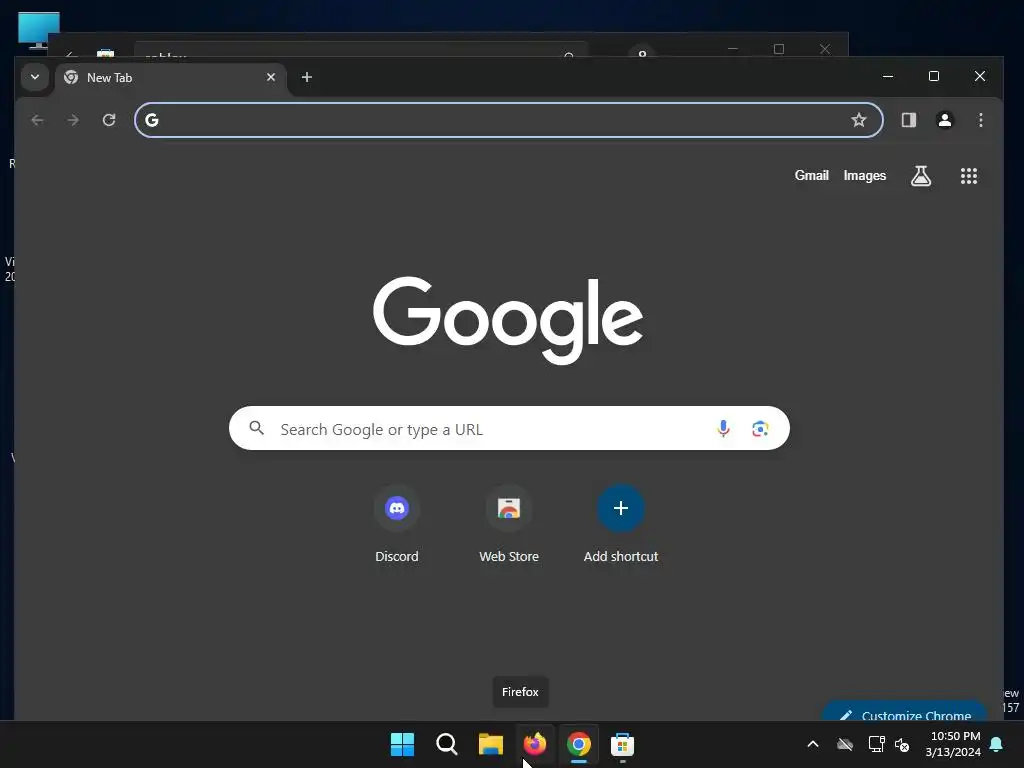Reload the page with the refresh icon
Screen dimensions: 1024x768
click(x=109, y=120)
